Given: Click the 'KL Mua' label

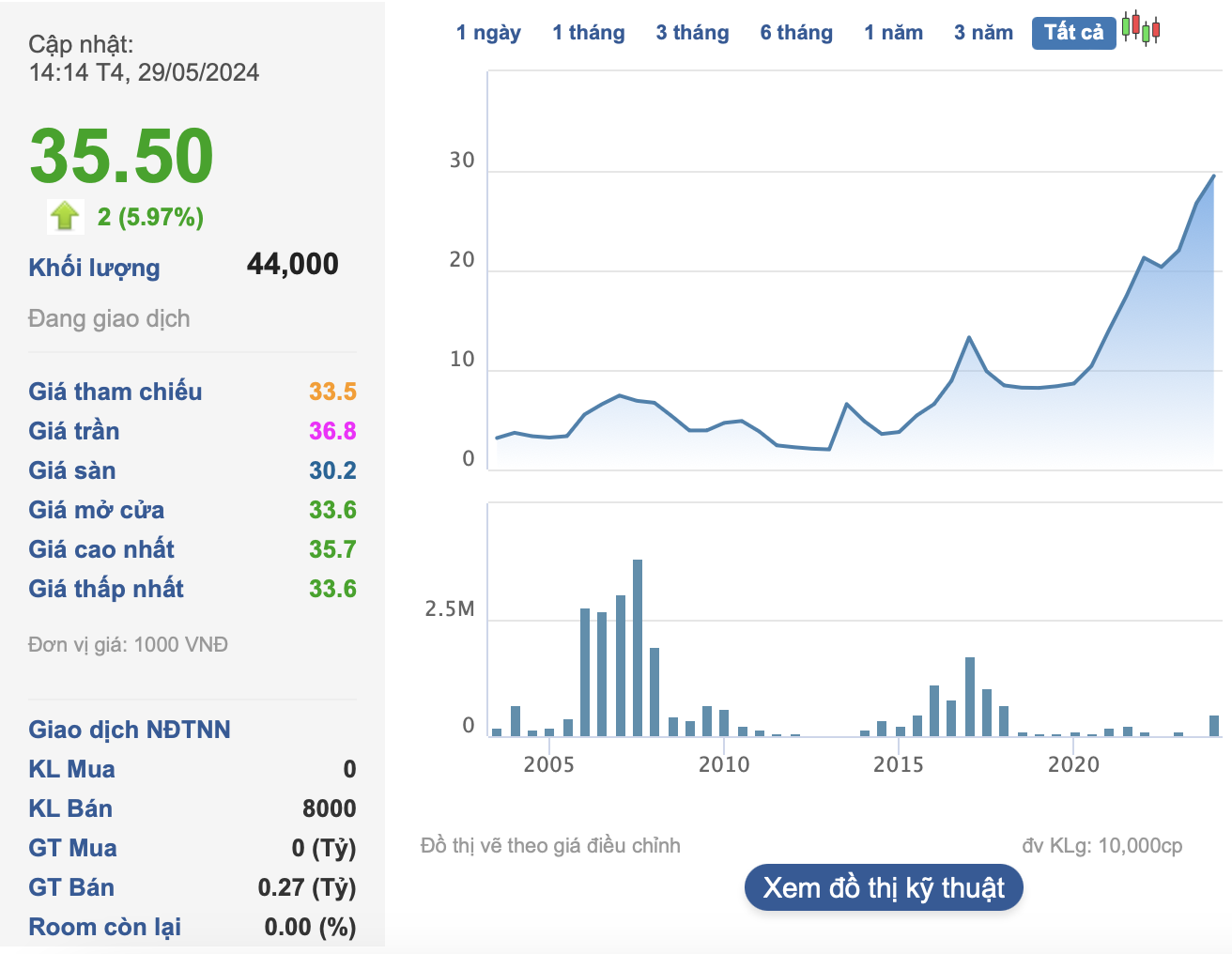Looking at the screenshot, I should (71, 769).
